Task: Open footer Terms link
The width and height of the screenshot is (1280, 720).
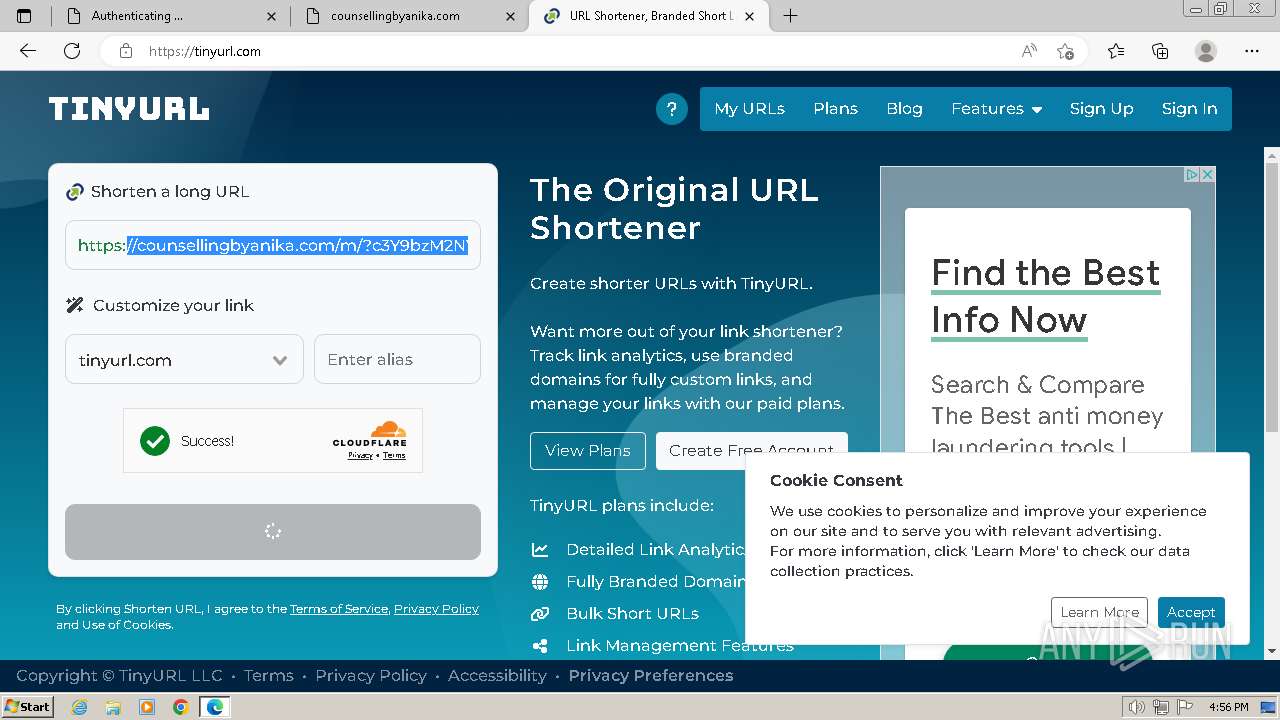Action: pyautogui.click(x=269, y=676)
